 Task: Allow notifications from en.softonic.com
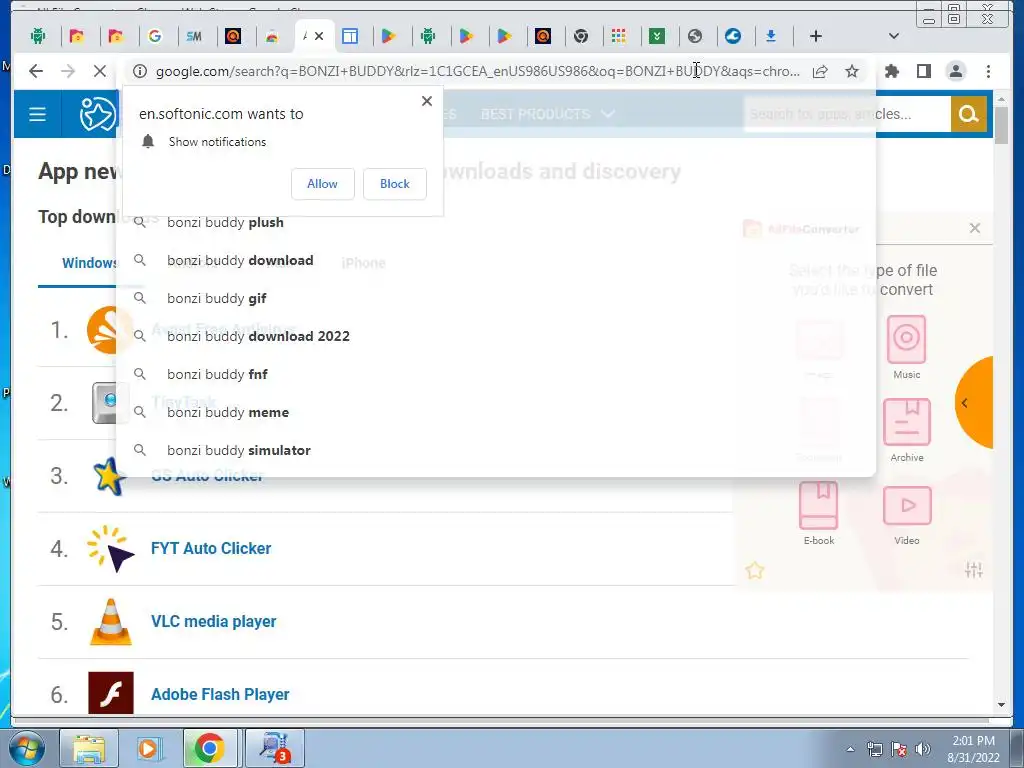[x=323, y=184]
